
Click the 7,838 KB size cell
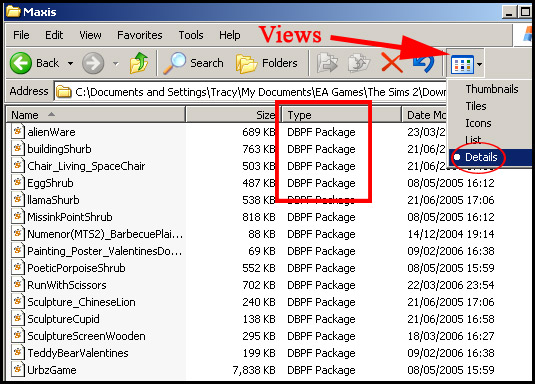pos(254,370)
